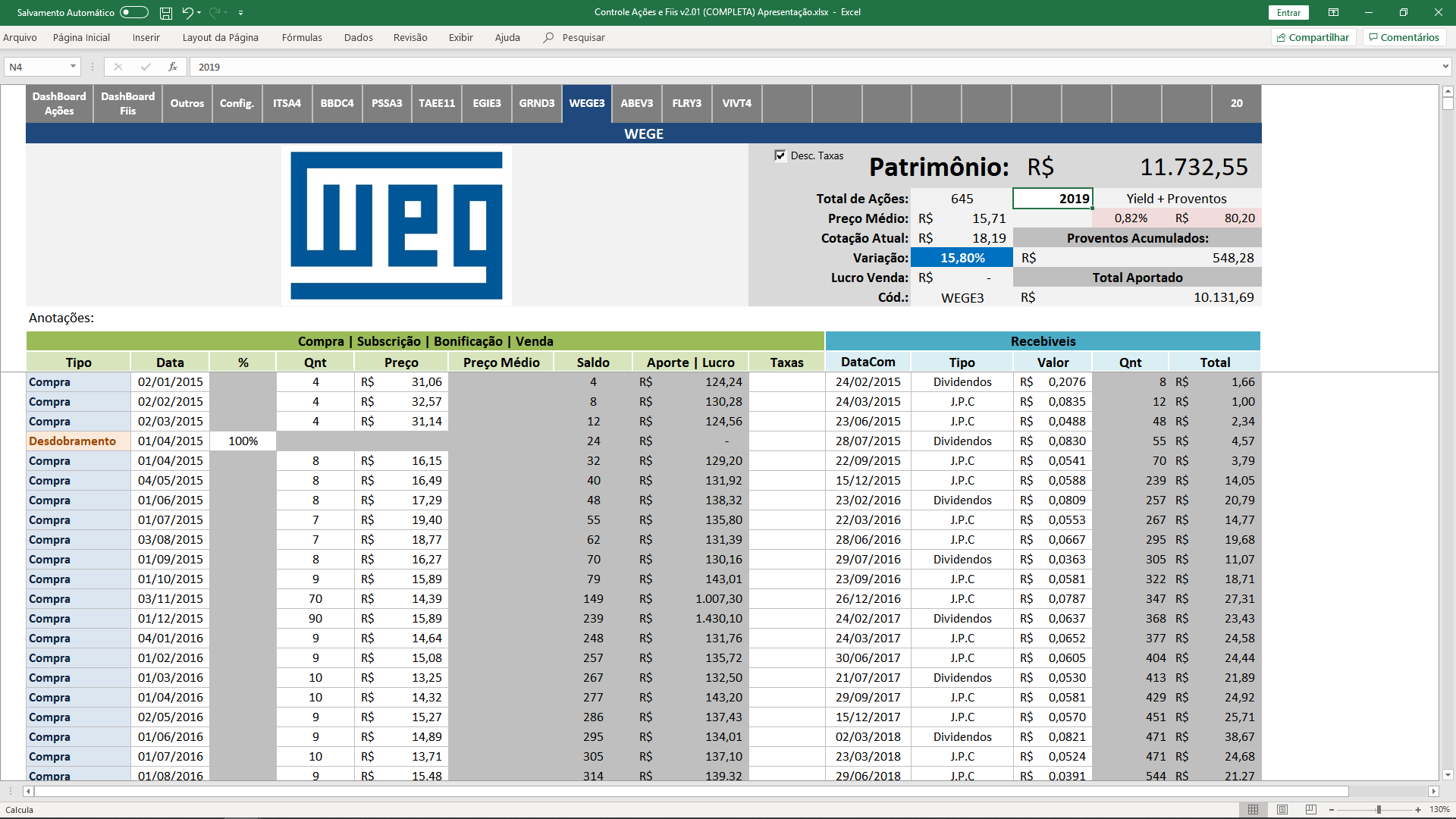Click the Undo arrow icon
The height and width of the screenshot is (819, 1456).
click(187, 13)
